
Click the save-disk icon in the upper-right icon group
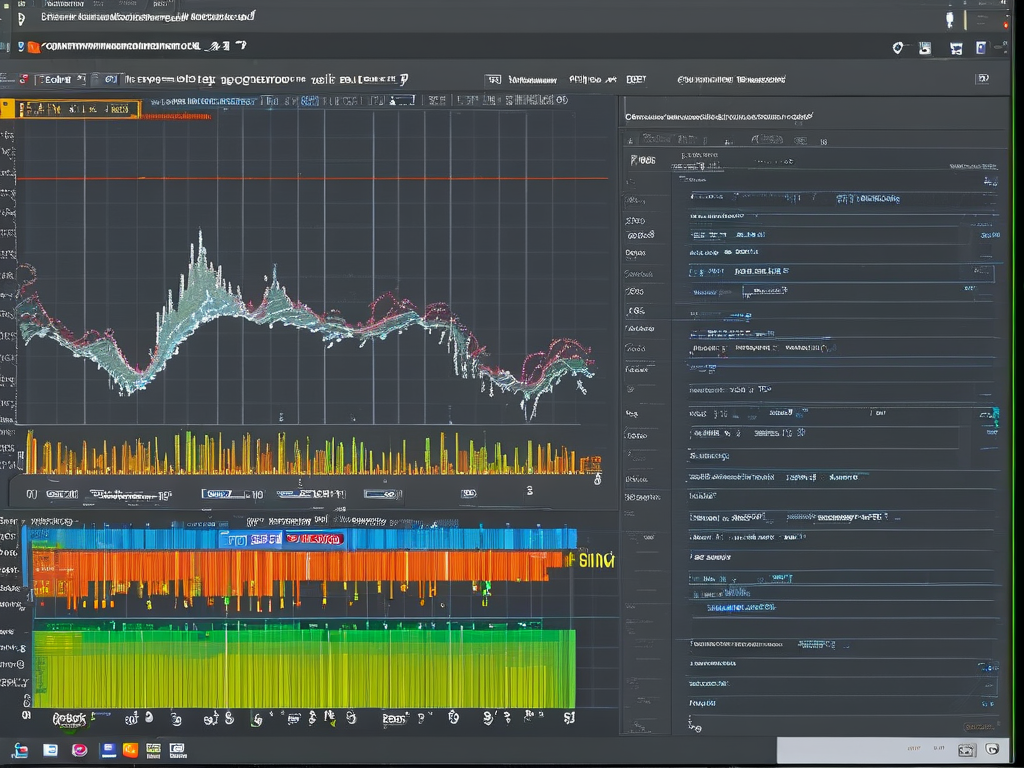(925, 48)
